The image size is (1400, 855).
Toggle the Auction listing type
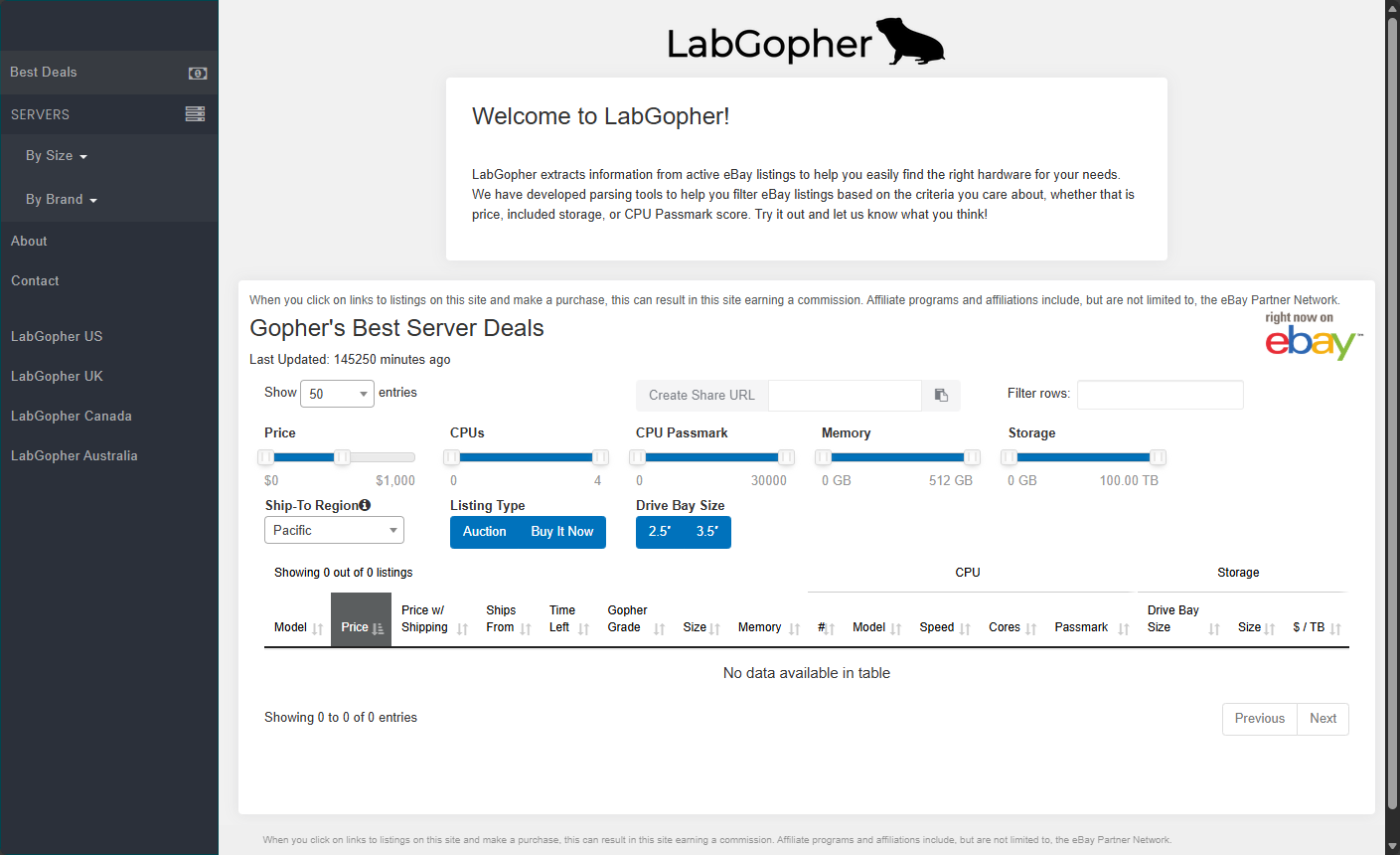[484, 532]
